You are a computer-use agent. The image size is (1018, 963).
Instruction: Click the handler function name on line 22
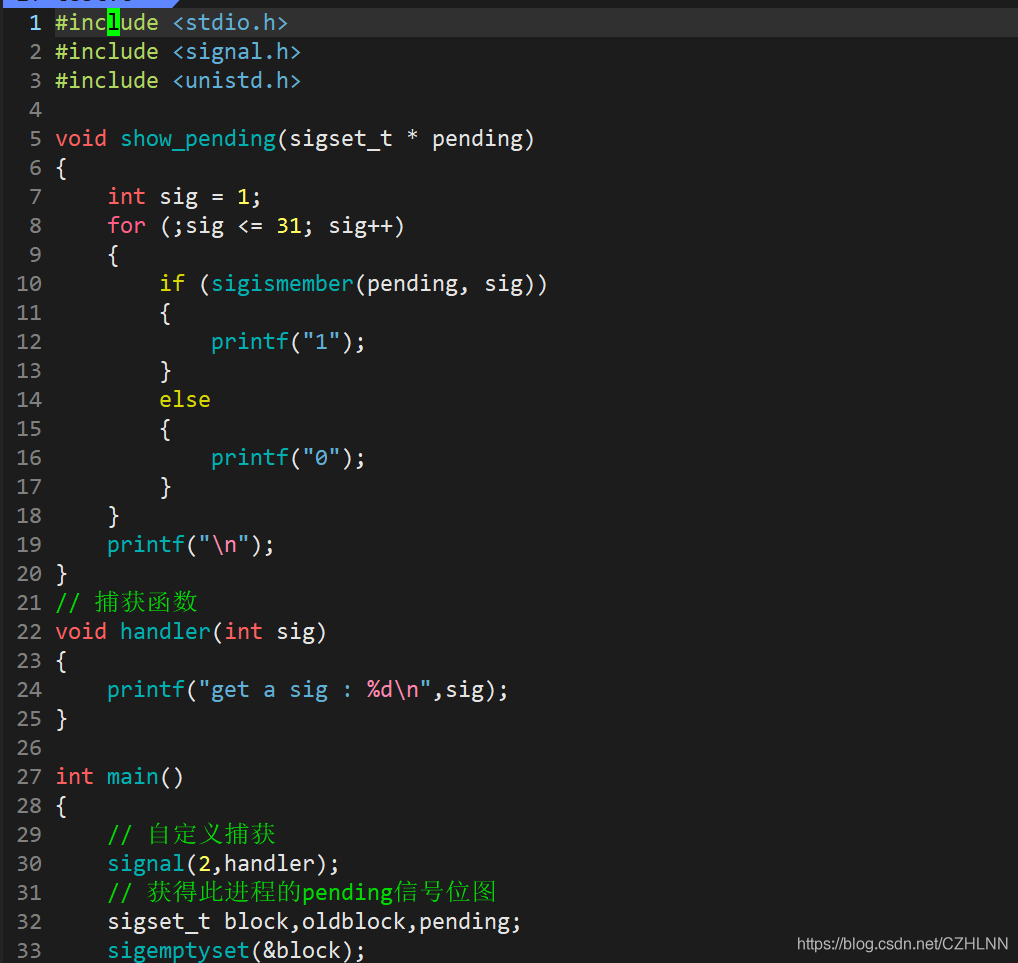166,632
